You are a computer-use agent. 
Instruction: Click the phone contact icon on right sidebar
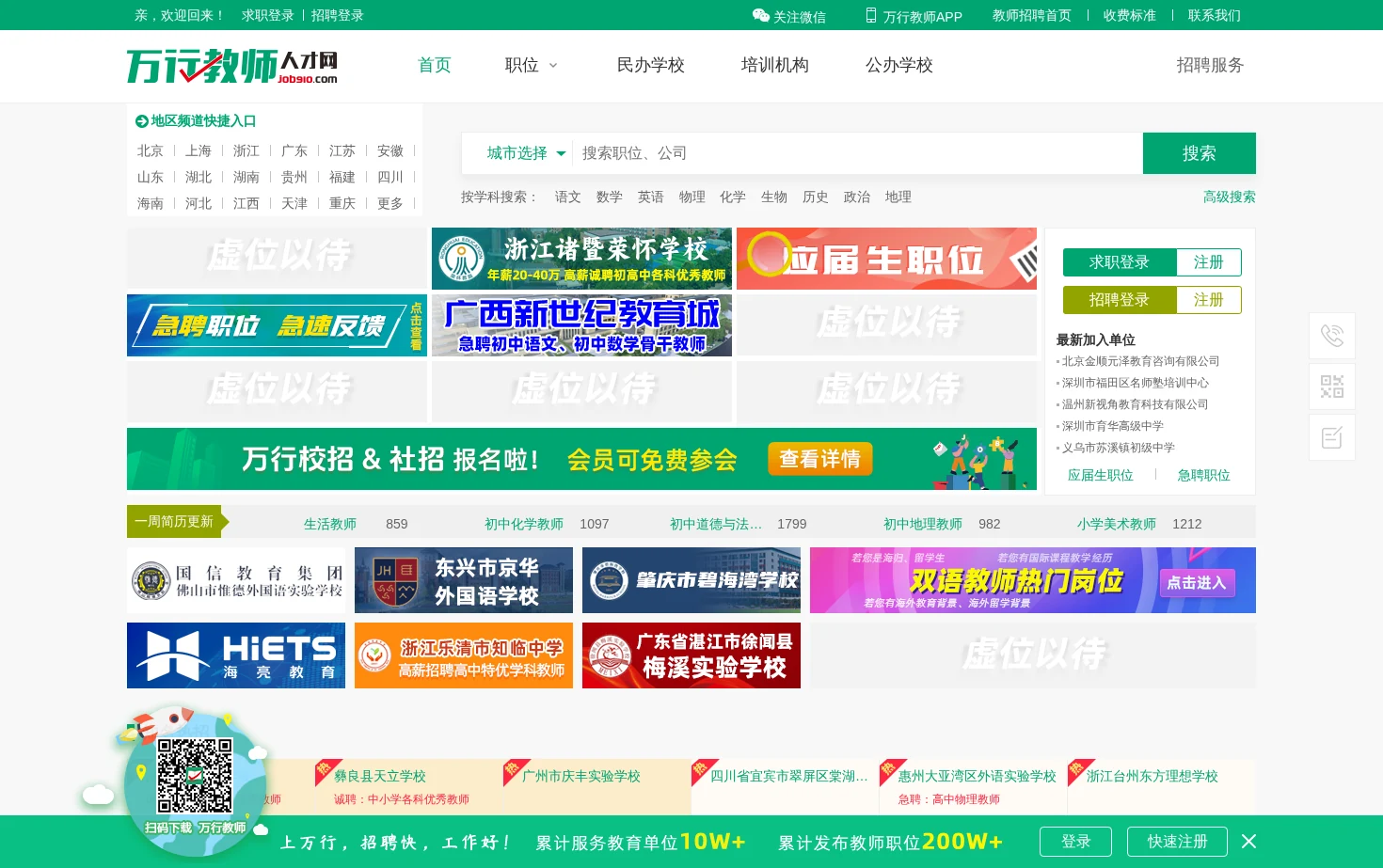click(x=1332, y=336)
